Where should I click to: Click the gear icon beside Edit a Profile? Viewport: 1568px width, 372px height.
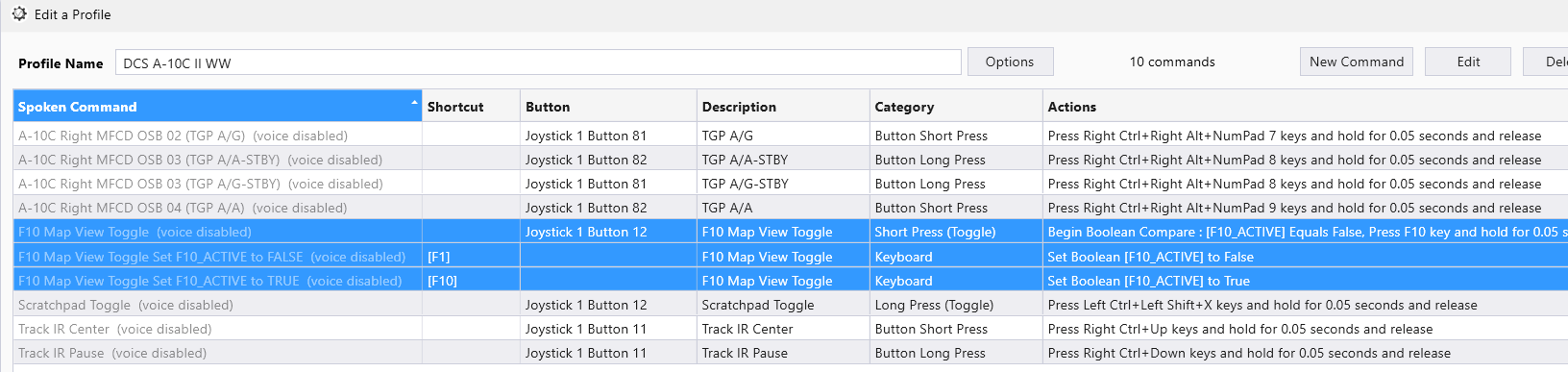tap(19, 14)
